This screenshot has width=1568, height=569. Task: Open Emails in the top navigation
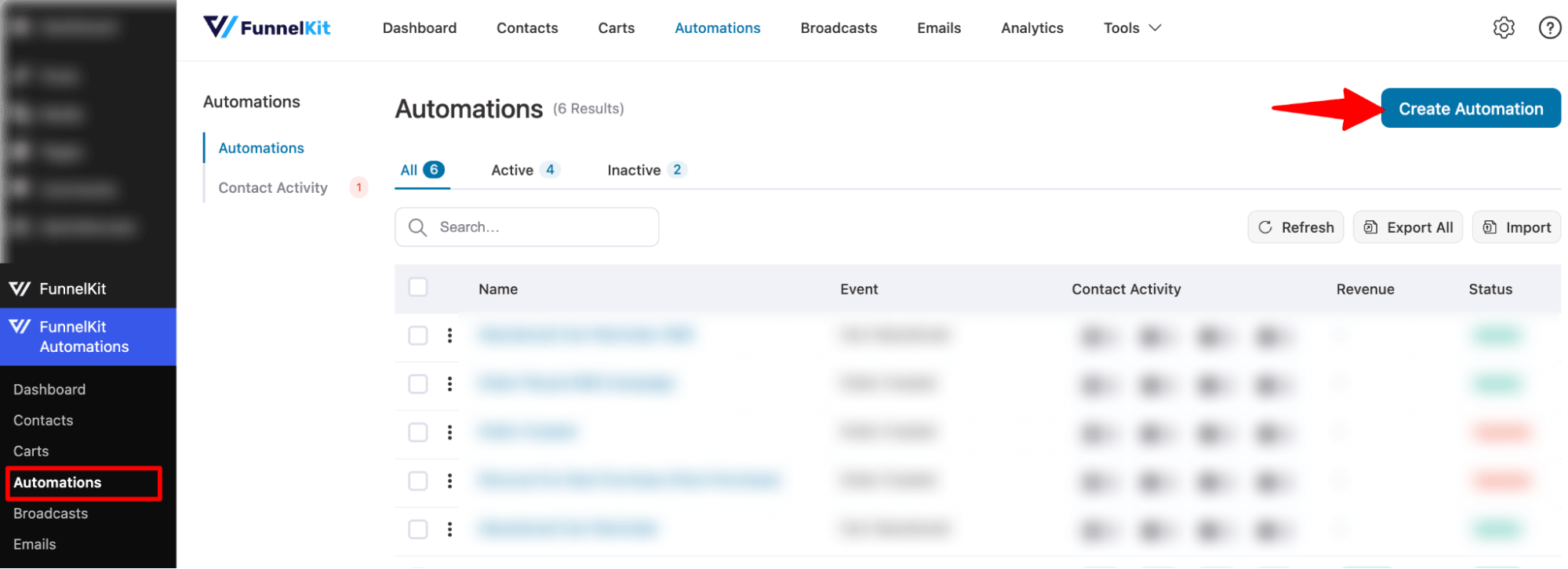coord(939,28)
